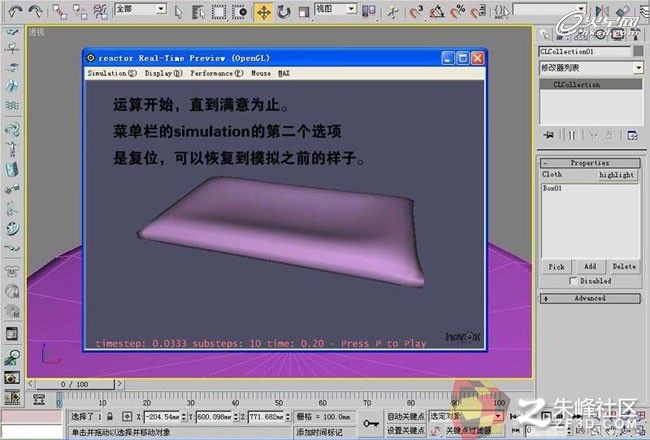The image size is (650, 440).
Task: Expand the Advanced rollout
Action: click(x=590, y=298)
